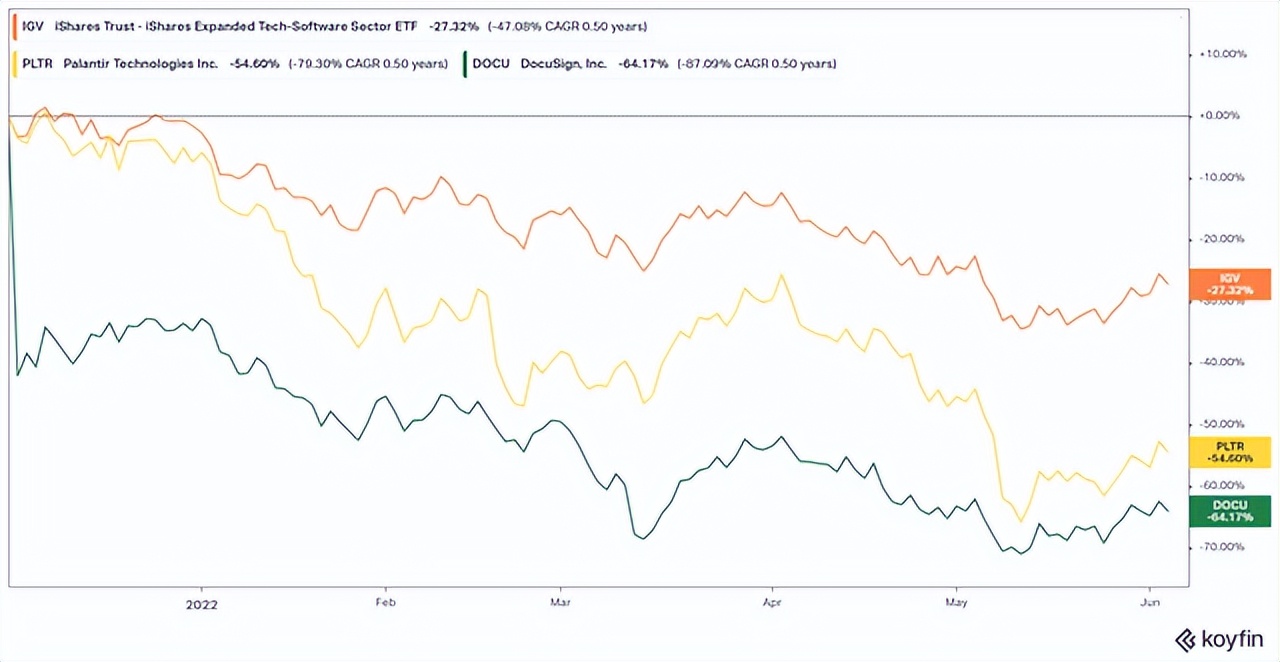Click the koyfin logo icon
1280x662 pixels.
coord(1185,638)
